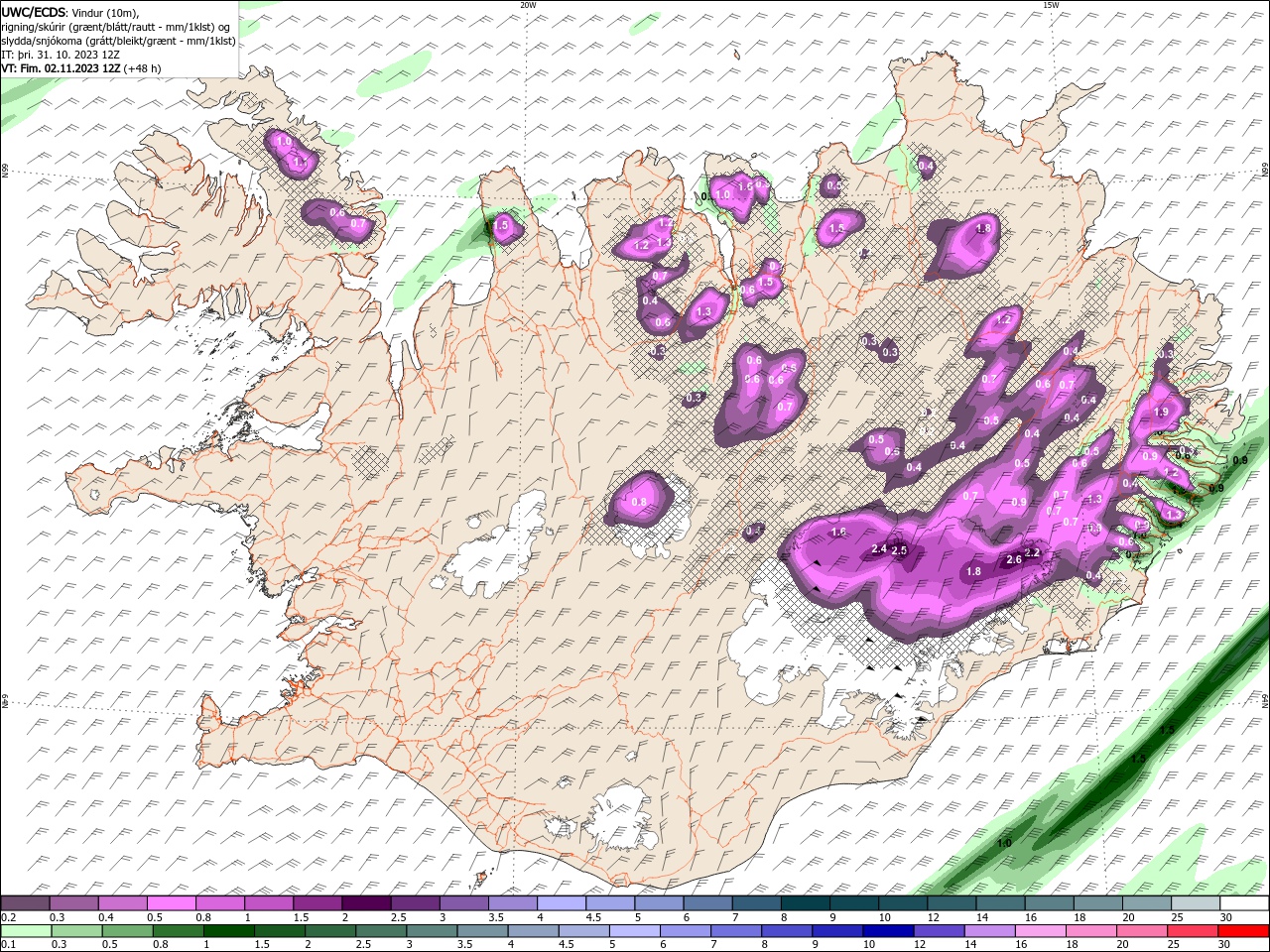Viewport: 1270px width, 952px height.
Task: Click the 0.1 label in lower legend row
Action: tap(8, 945)
